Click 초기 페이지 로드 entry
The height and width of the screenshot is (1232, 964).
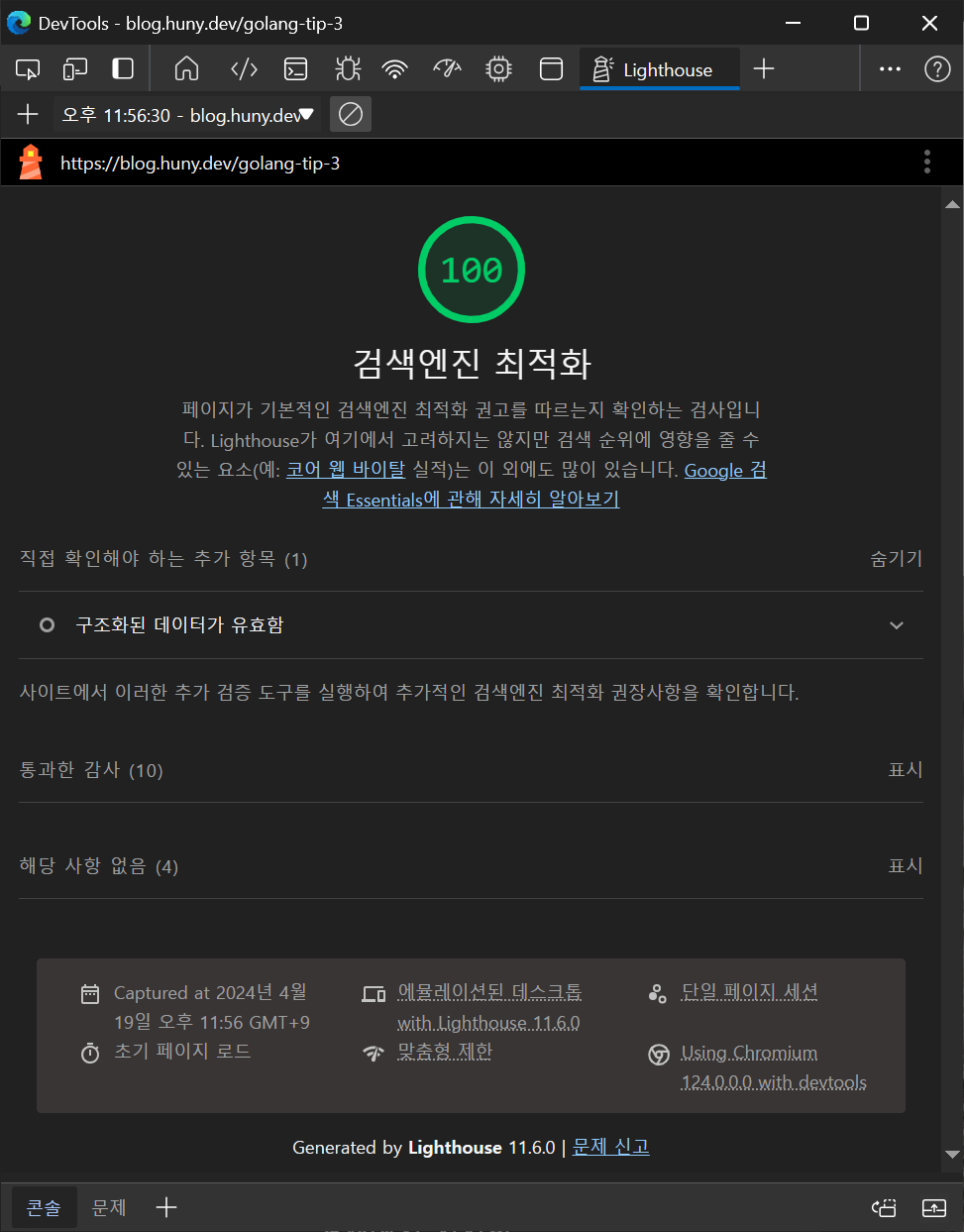[x=182, y=1051]
